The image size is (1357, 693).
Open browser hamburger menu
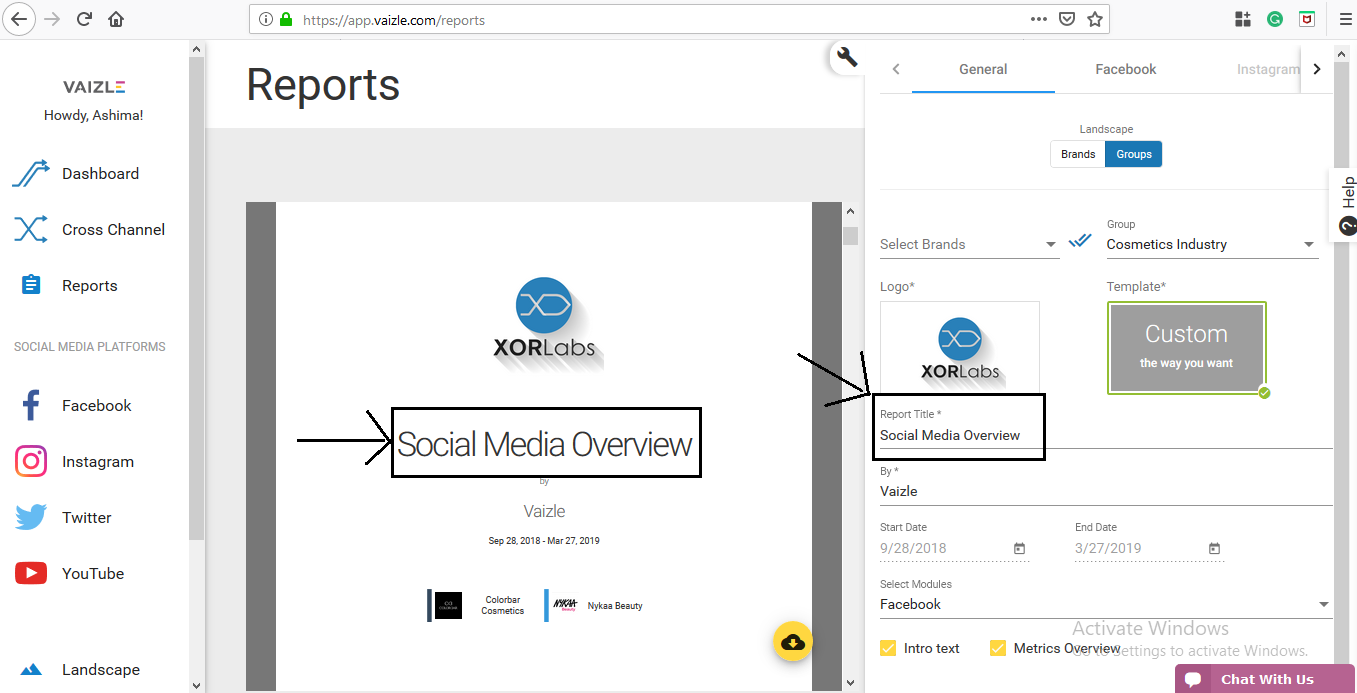(x=1345, y=19)
